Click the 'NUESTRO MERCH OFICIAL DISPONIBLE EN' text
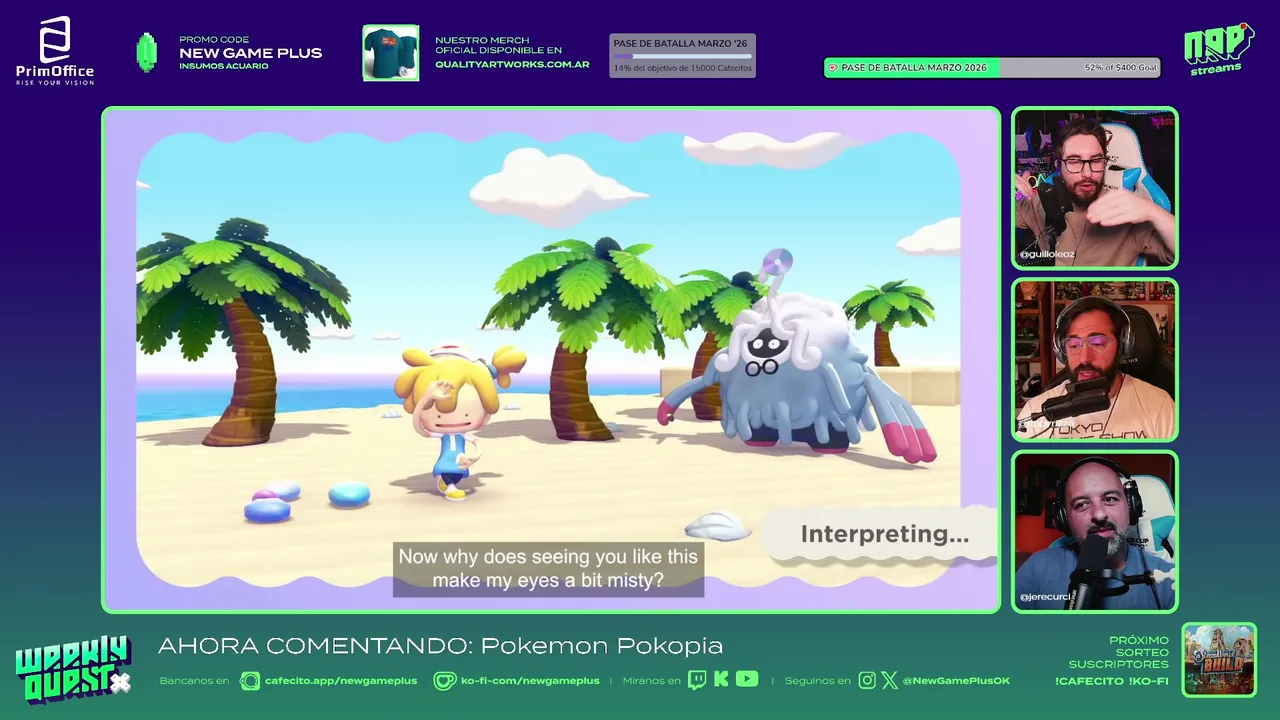The width and height of the screenshot is (1280, 720). [x=498, y=45]
